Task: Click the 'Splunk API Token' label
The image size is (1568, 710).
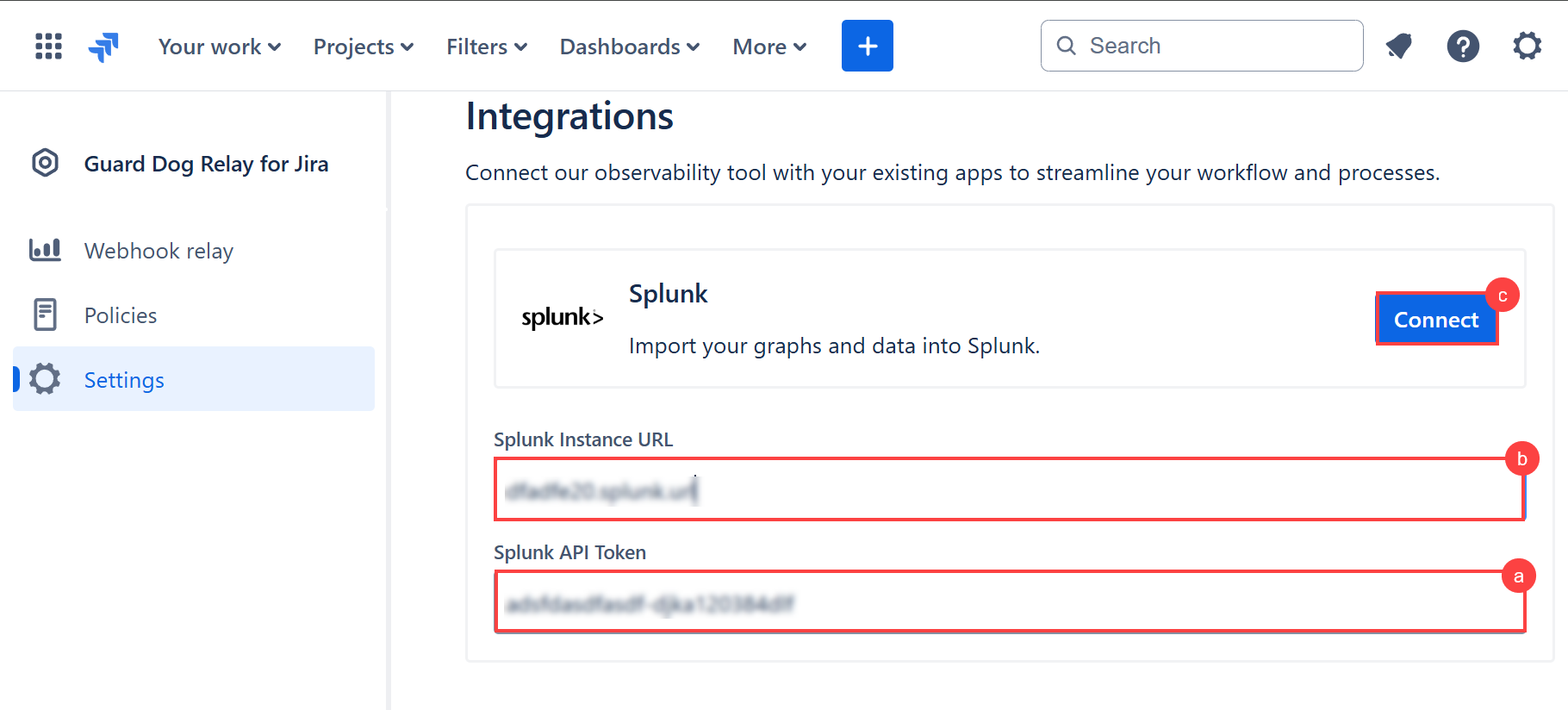Action: click(569, 552)
